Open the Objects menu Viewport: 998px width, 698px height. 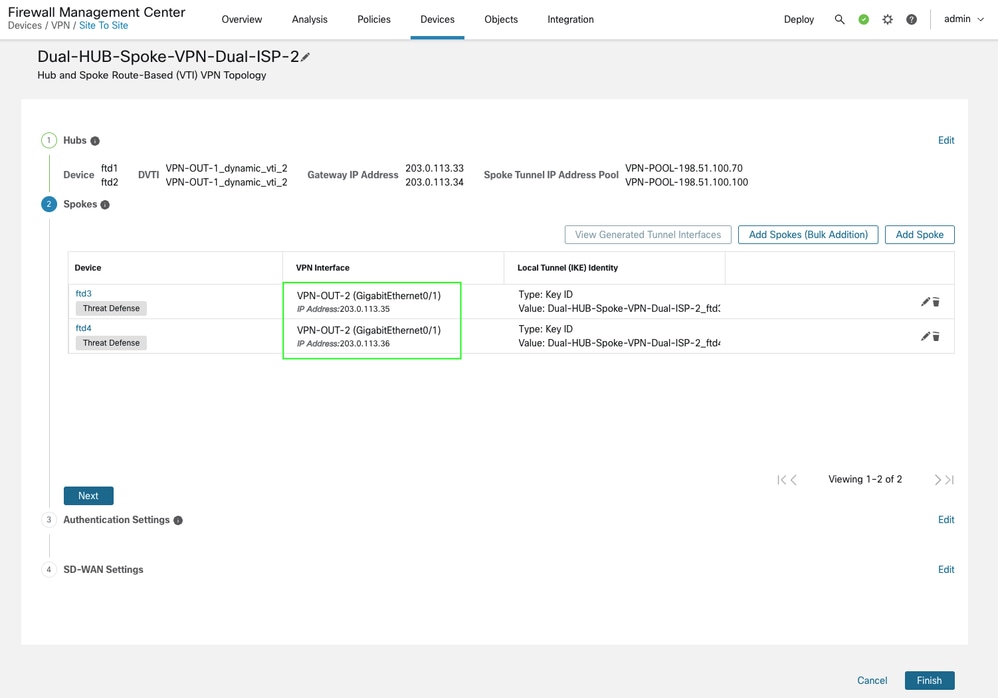point(501,20)
